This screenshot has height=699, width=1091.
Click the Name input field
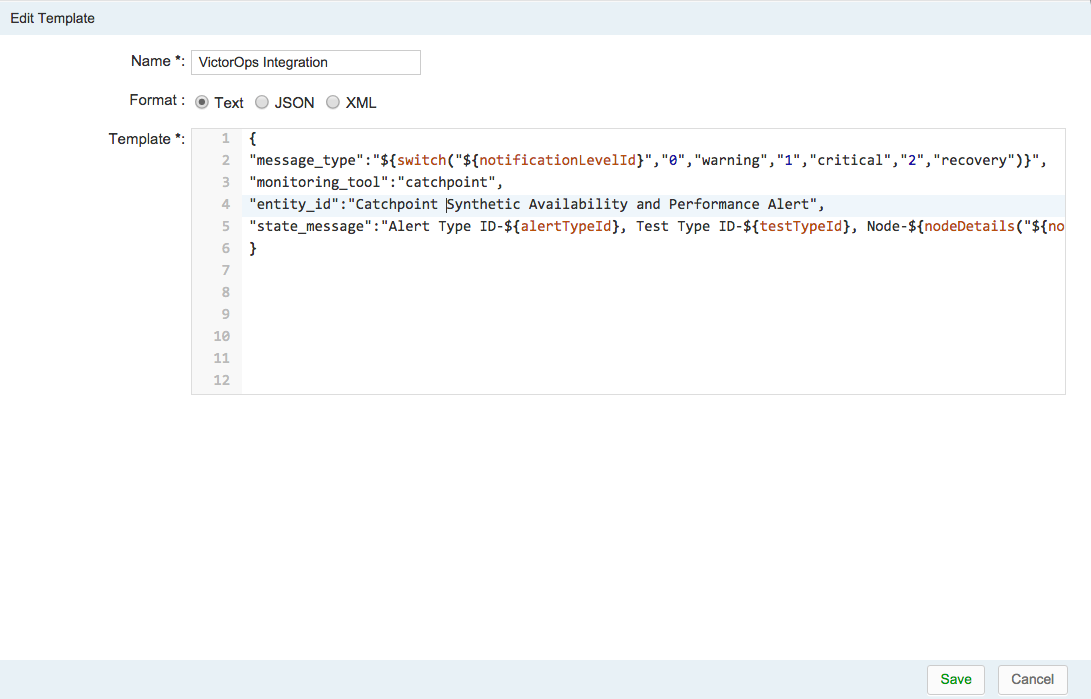pos(305,62)
